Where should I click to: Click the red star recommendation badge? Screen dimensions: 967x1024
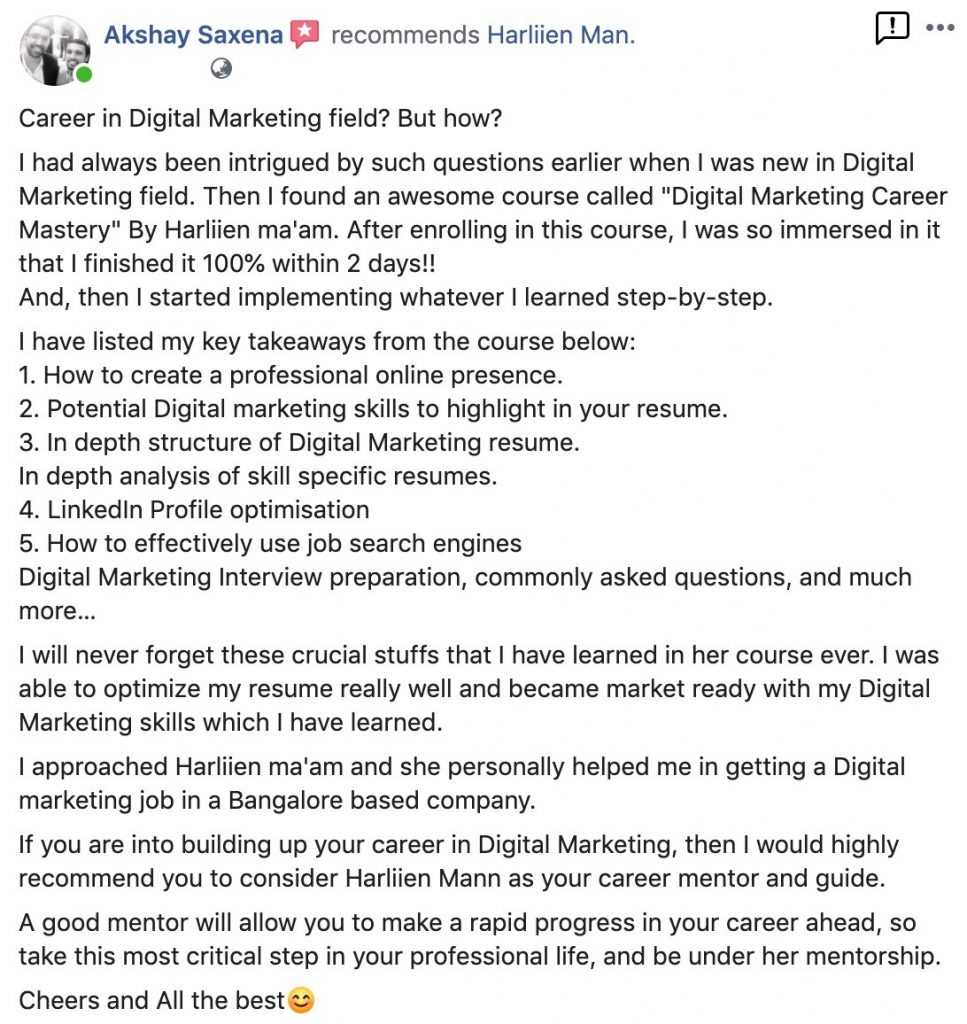[304, 34]
